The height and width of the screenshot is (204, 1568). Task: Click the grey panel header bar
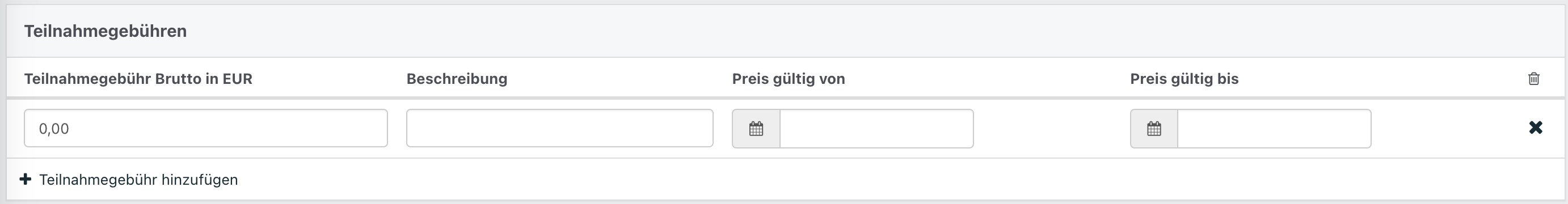tap(785, 31)
